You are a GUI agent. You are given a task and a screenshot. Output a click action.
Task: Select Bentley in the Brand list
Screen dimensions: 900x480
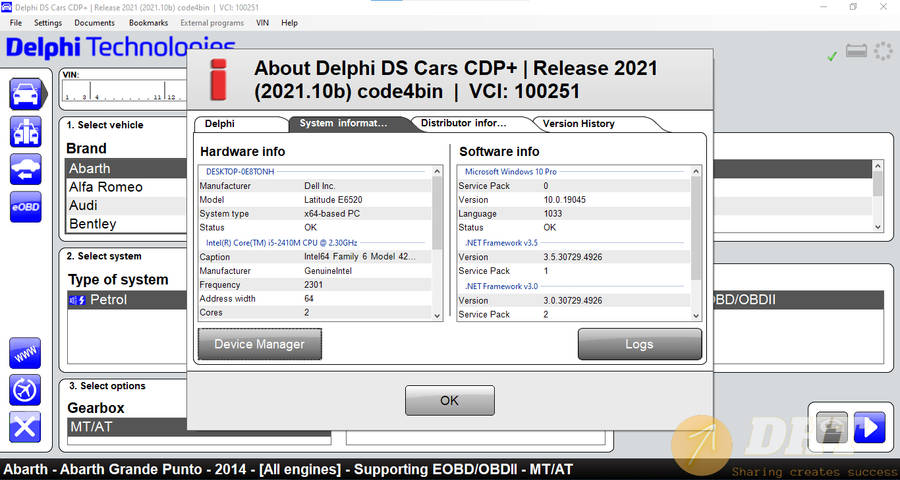[126, 223]
